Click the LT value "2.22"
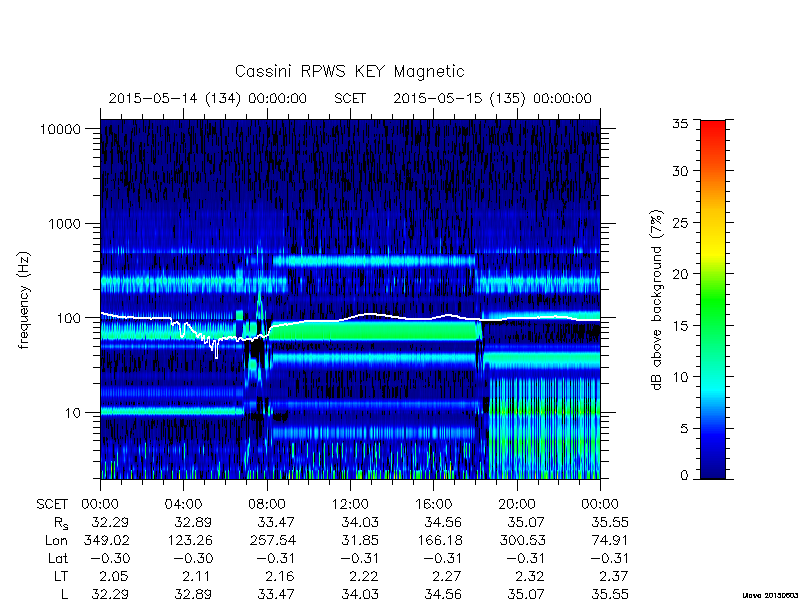800x600 pixels. [364, 577]
